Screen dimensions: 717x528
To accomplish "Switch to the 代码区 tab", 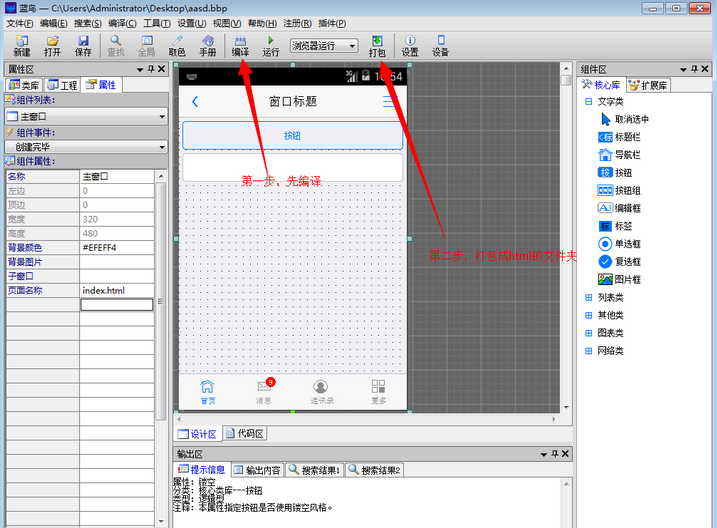I will (x=245, y=433).
